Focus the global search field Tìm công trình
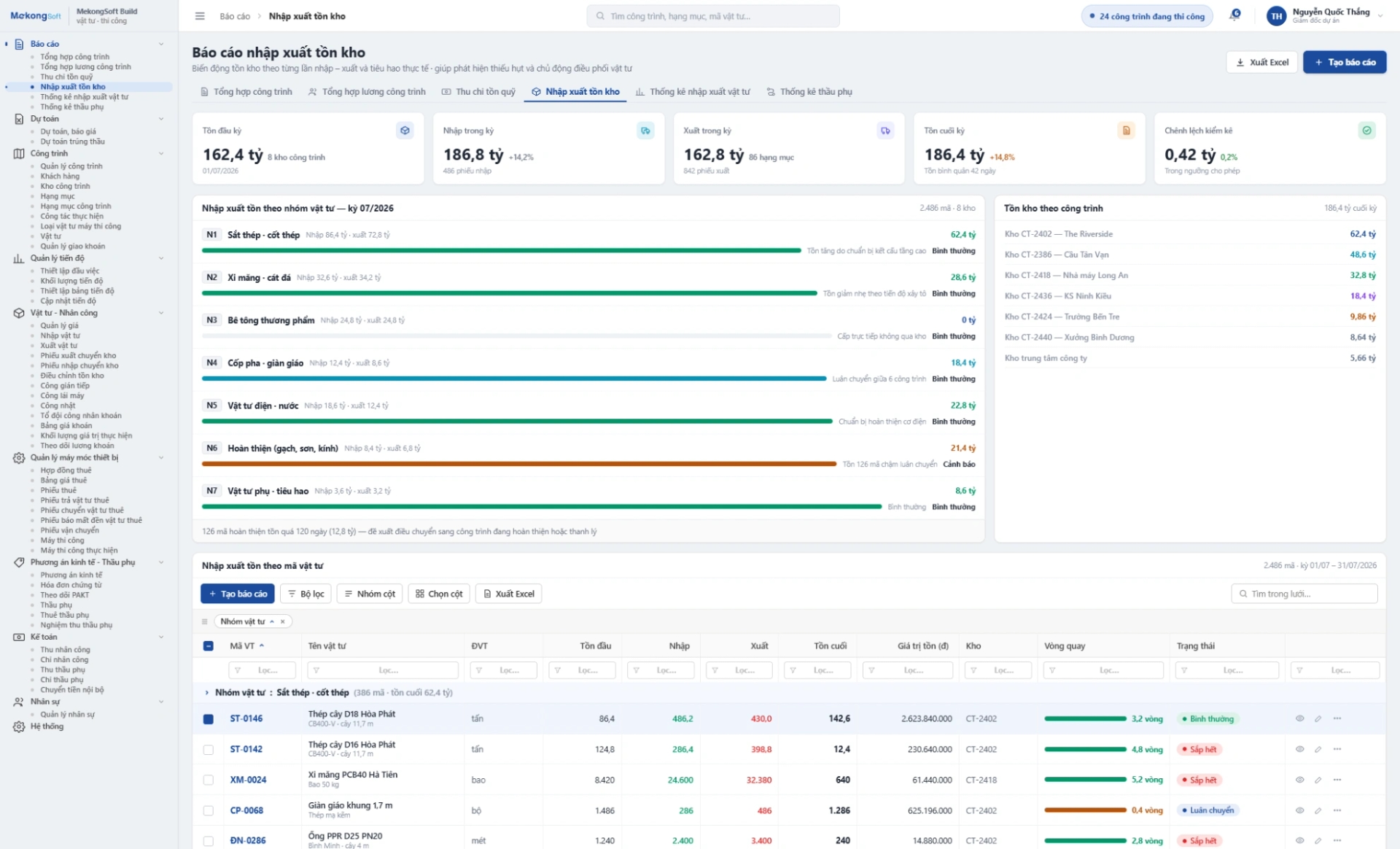Viewport: 1400px width, 849px height. [713, 16]
